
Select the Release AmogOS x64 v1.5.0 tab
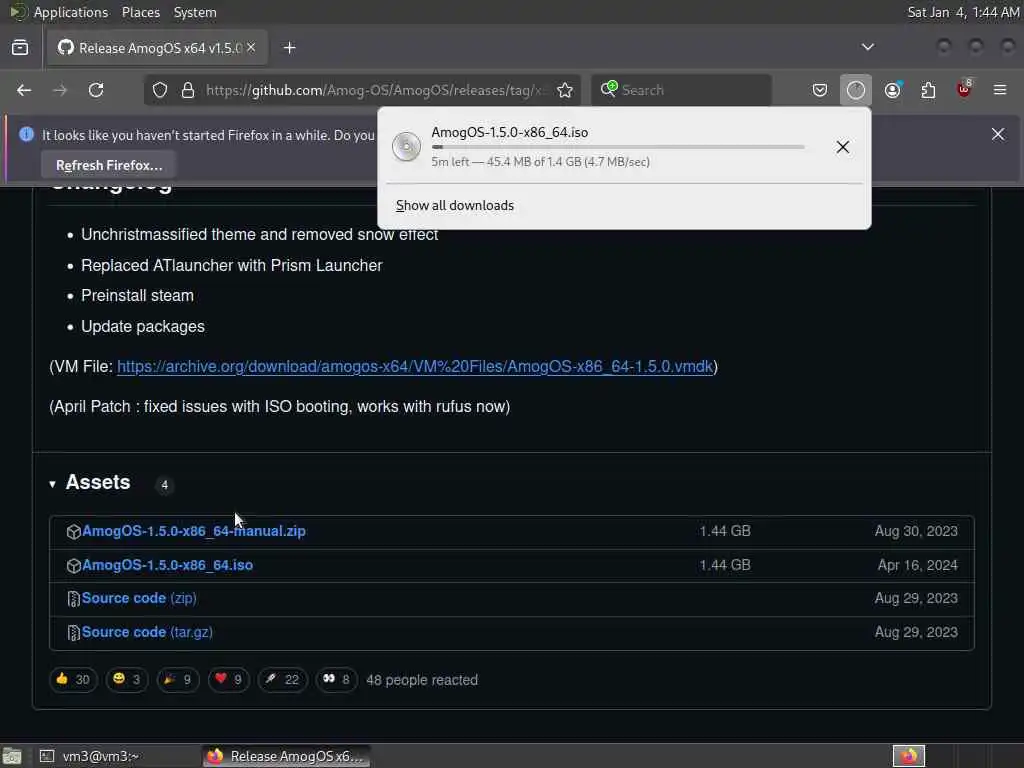pyautogui.click(x=157, y=48)
